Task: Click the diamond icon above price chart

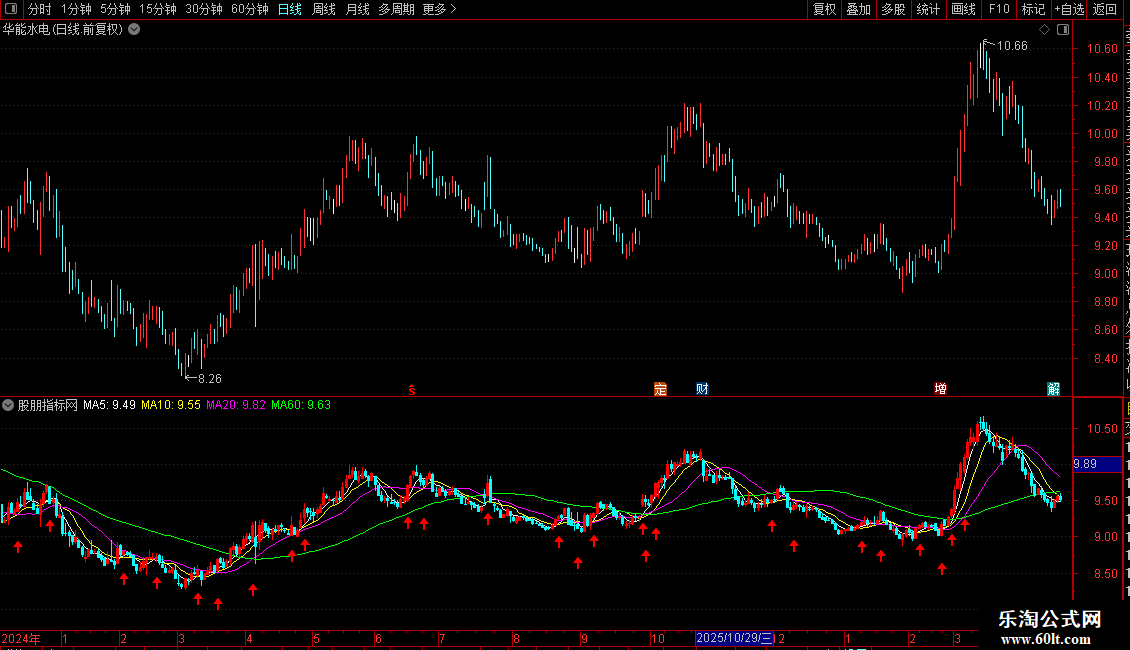Action: coord(1044,30)
